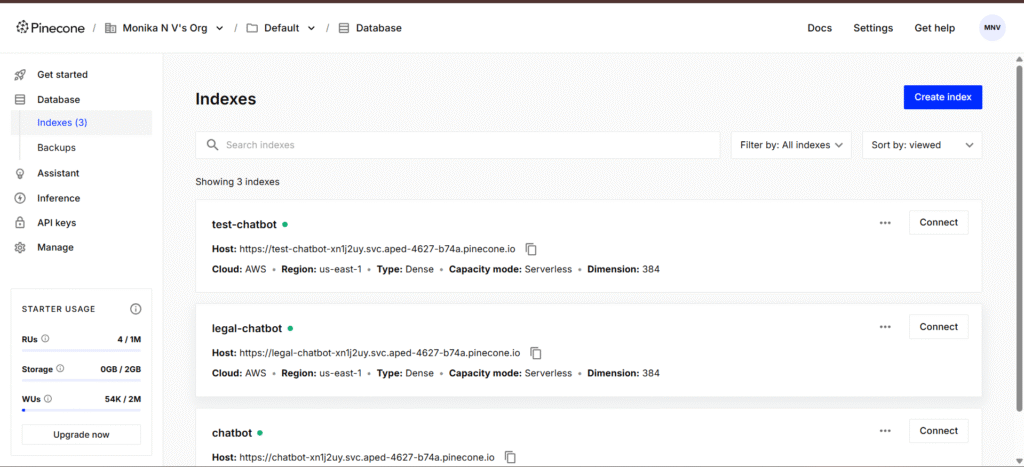Copy the legal-chatbot host URL
Image resolution: width=1024 pixels, height=467 pixels.
coord(536,353)
